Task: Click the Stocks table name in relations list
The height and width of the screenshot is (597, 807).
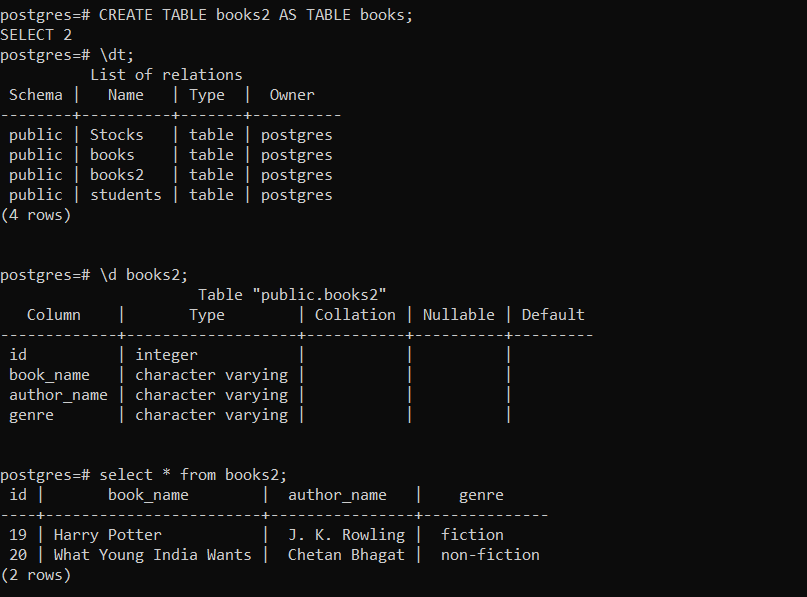Action: (x=117, y=135)
